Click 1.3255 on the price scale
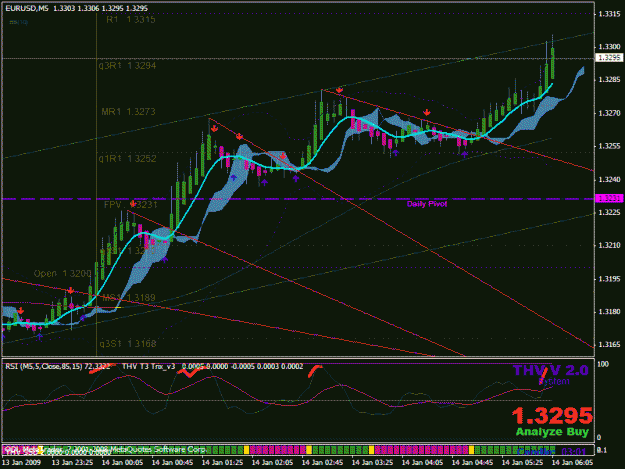The height and width of the screenshot is (469, 625). pos(609,146)
